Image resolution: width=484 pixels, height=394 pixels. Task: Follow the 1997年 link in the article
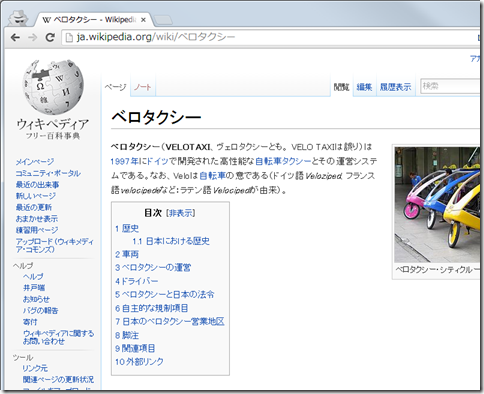(124, 161)
